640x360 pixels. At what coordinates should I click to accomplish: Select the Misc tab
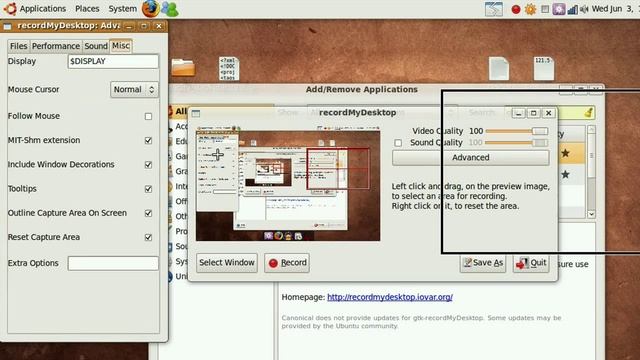tap(121, 45)
